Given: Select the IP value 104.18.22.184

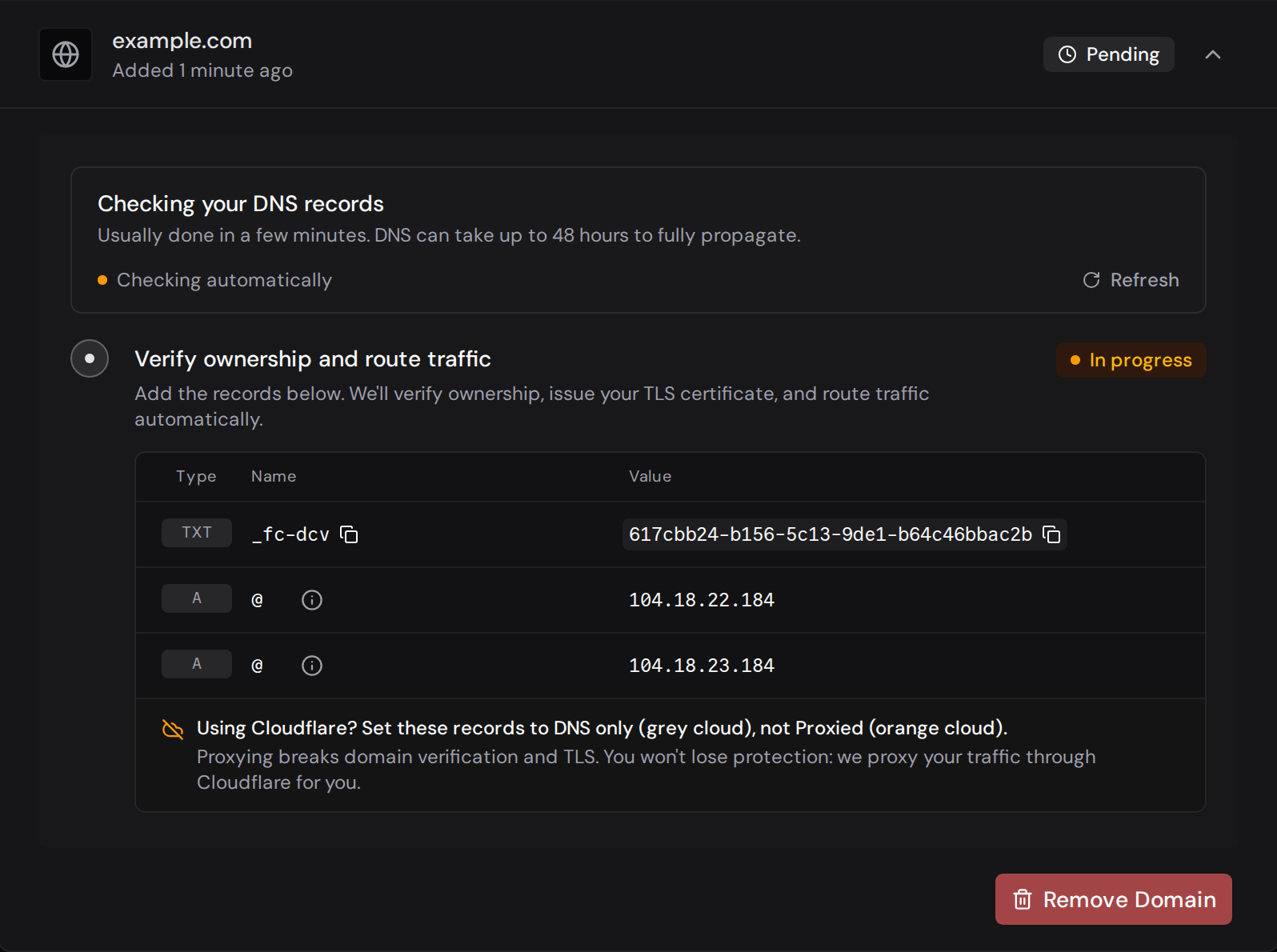Looking at the screenshot, I should 702,600.
